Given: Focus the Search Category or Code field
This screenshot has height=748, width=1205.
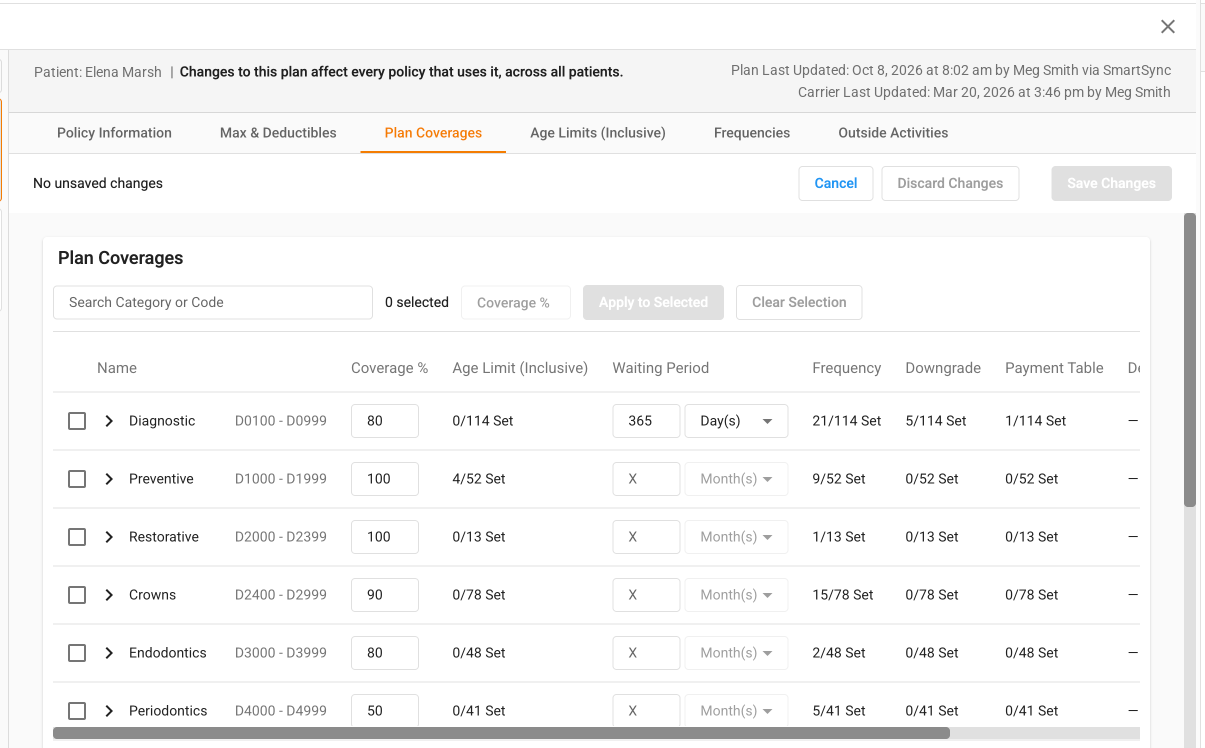Looking at the screenshot, I should [x=213, y=302].
